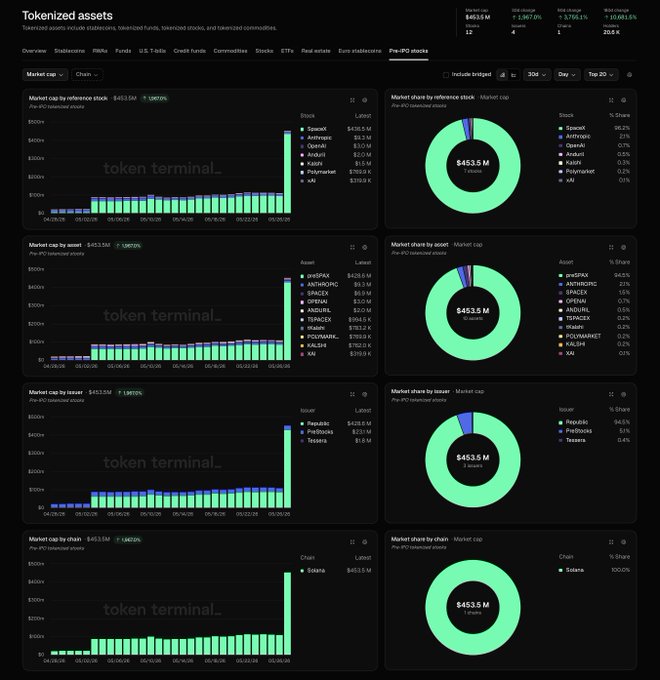
Task: Click Tessera color swatch in Market share by issuer legend
Action: [560, 440]
